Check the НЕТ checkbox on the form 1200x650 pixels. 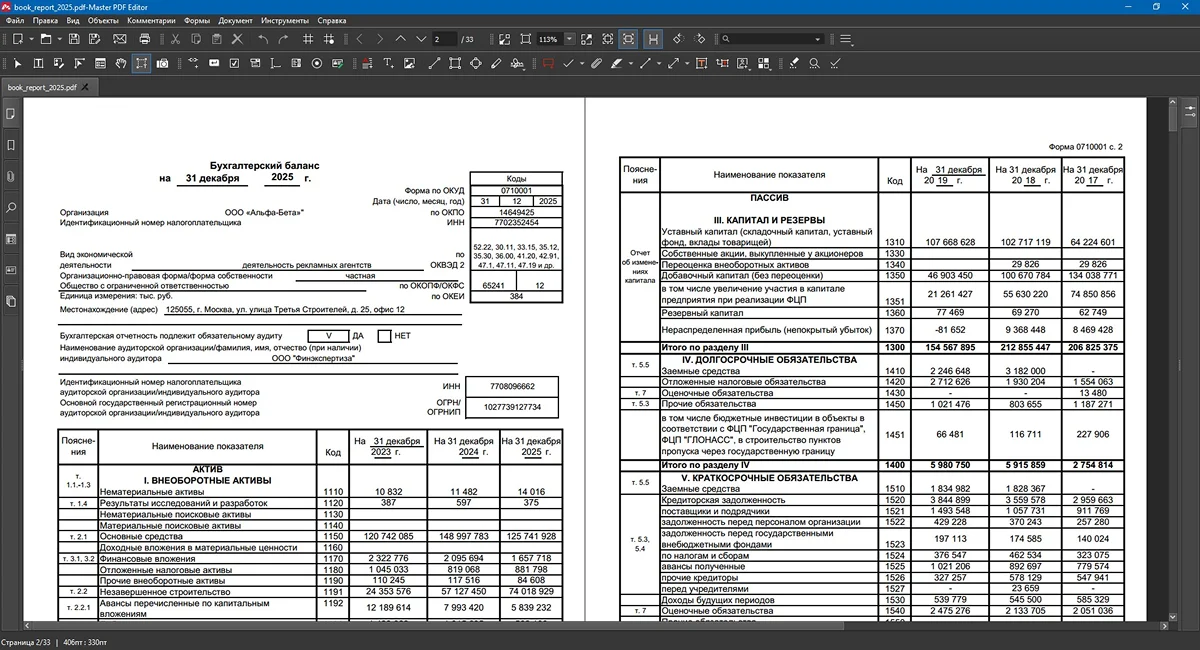point(384,336)
